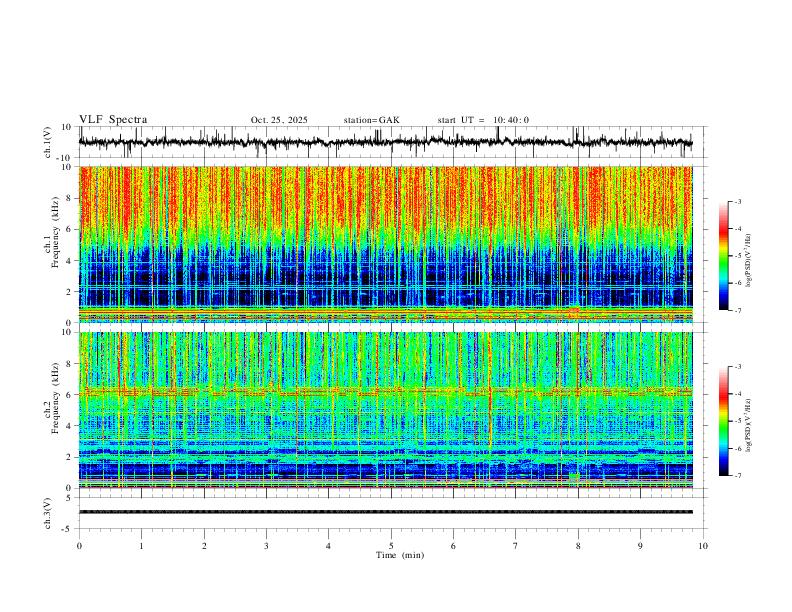The image size is (792, 612).
Task: Click inside the ch.1 spectrogram panel
Action: click(385, 244)
